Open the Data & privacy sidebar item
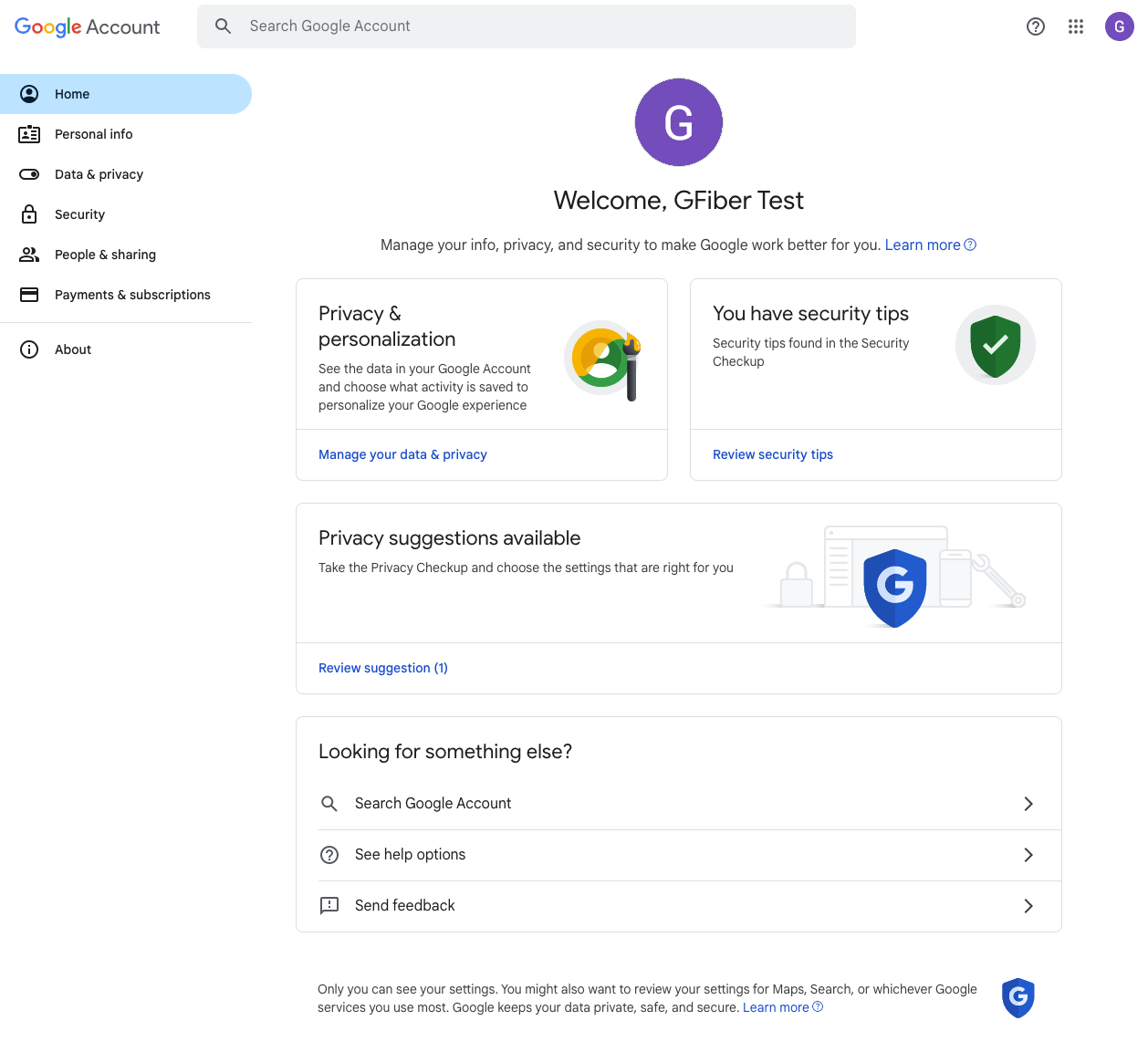The width and height of the screenshot is (1148, 1052). [x=99, y=174]
